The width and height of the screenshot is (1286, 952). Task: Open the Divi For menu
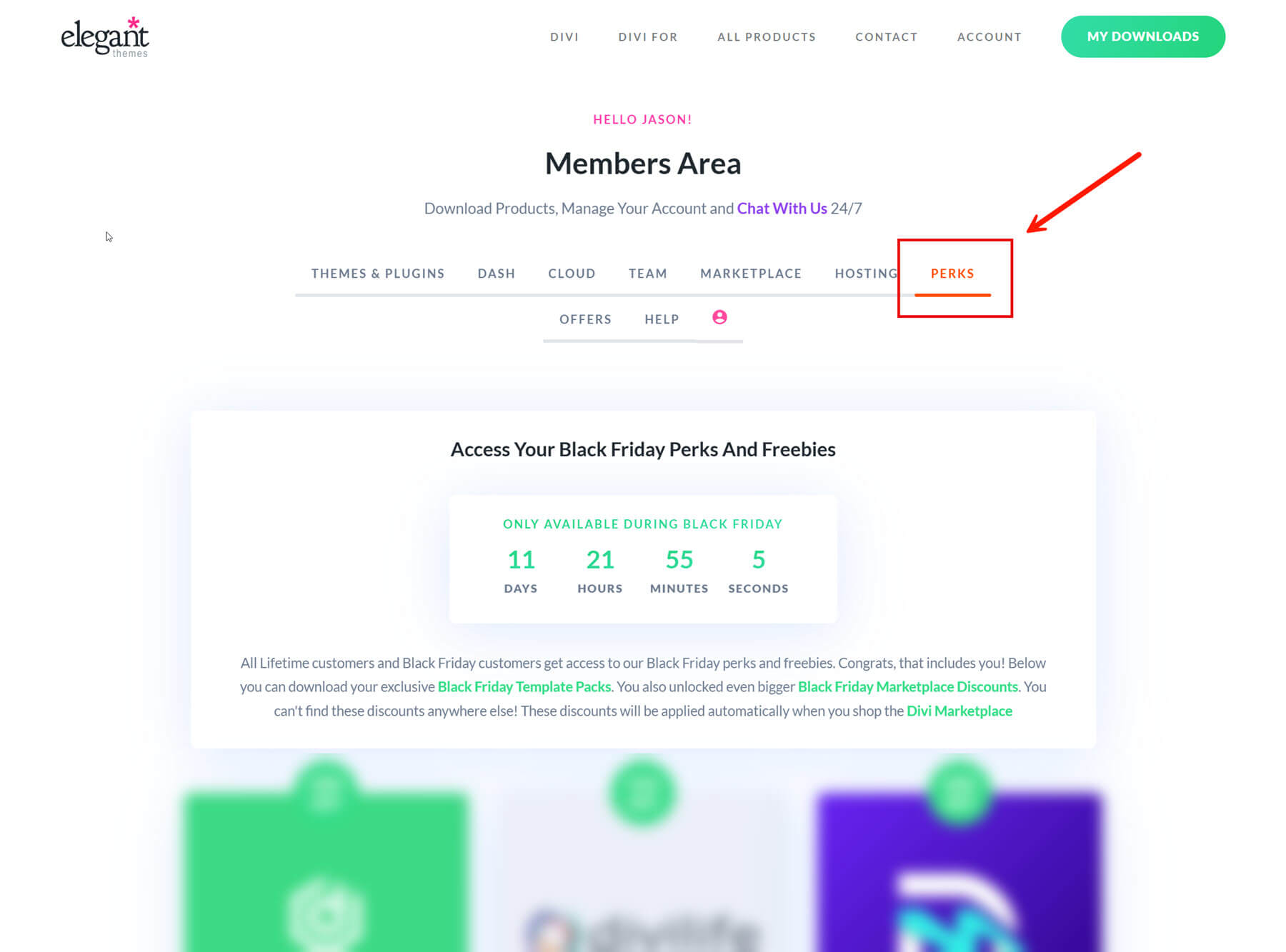pyautogui.click(x=647, y=37)
